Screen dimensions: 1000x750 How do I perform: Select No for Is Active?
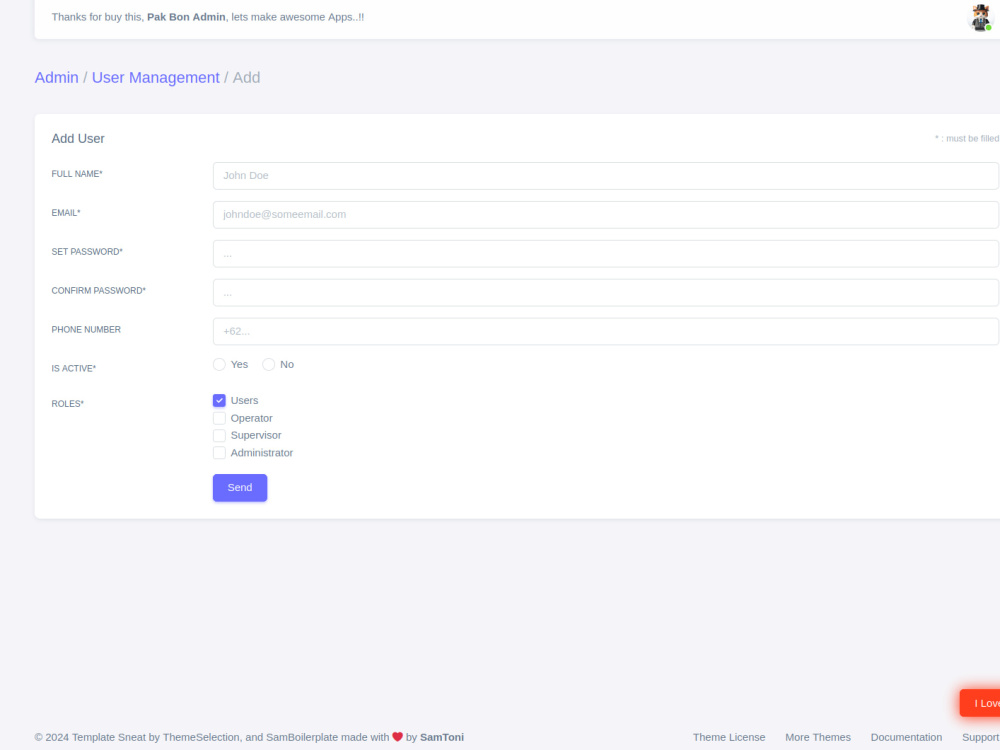pos(268,365)
